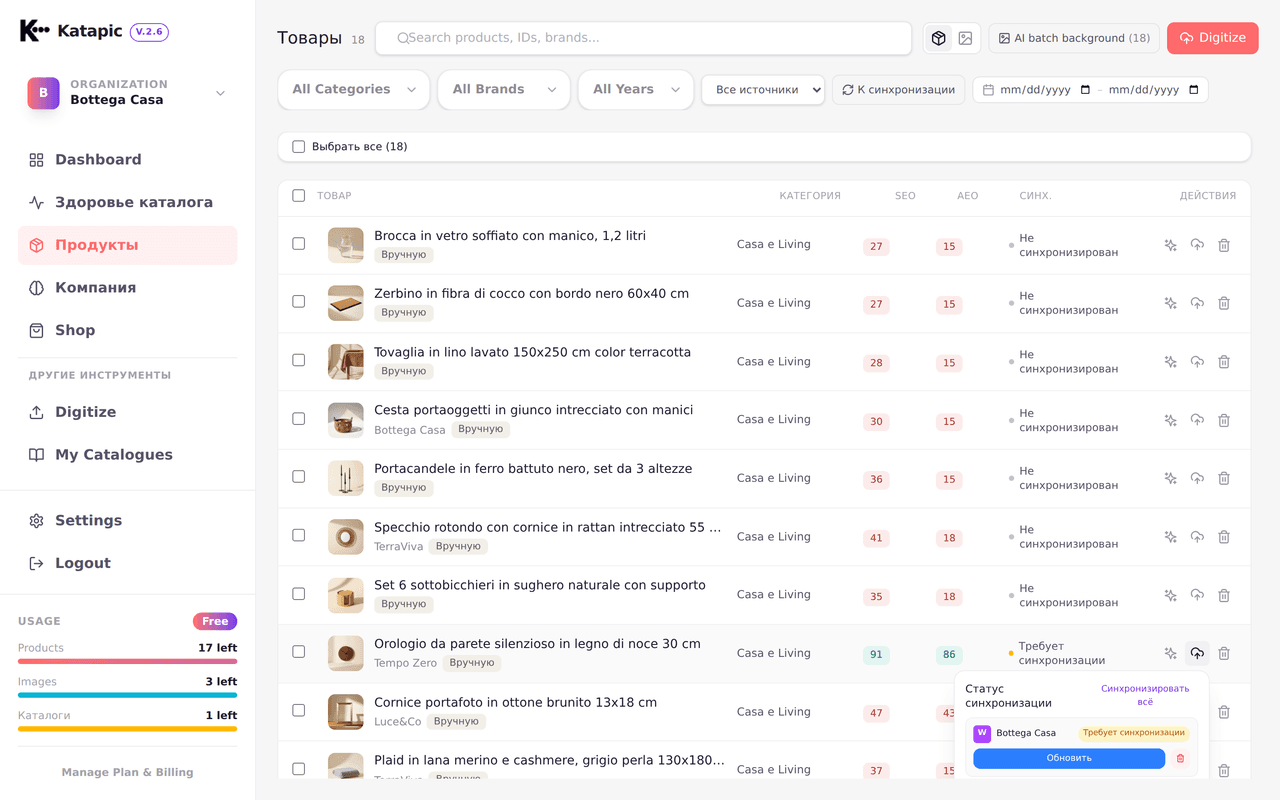Open the Все источники source selector

763,90
